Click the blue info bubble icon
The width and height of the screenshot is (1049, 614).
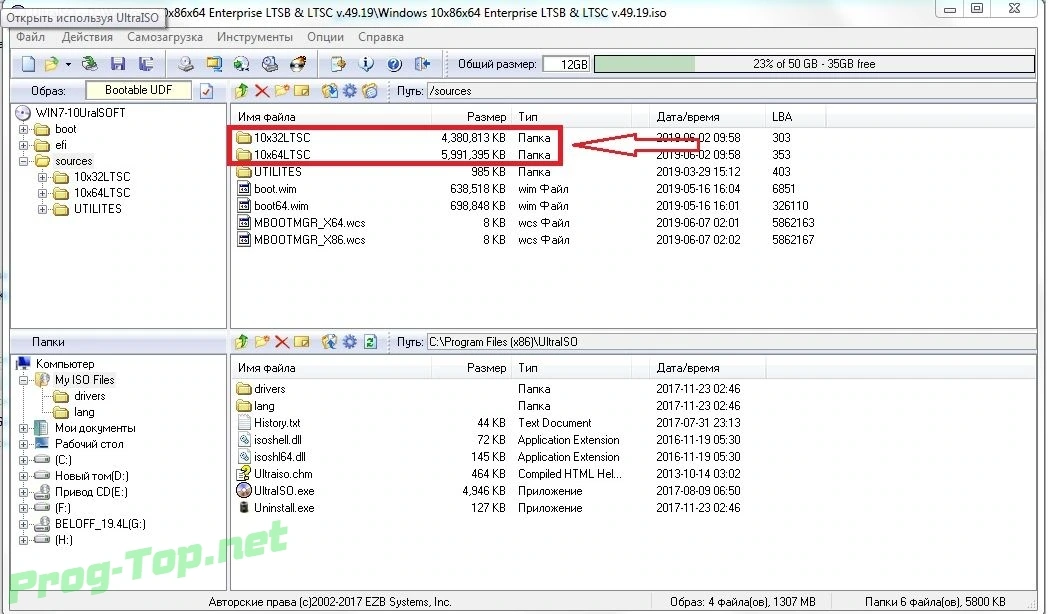coord(366,64)
